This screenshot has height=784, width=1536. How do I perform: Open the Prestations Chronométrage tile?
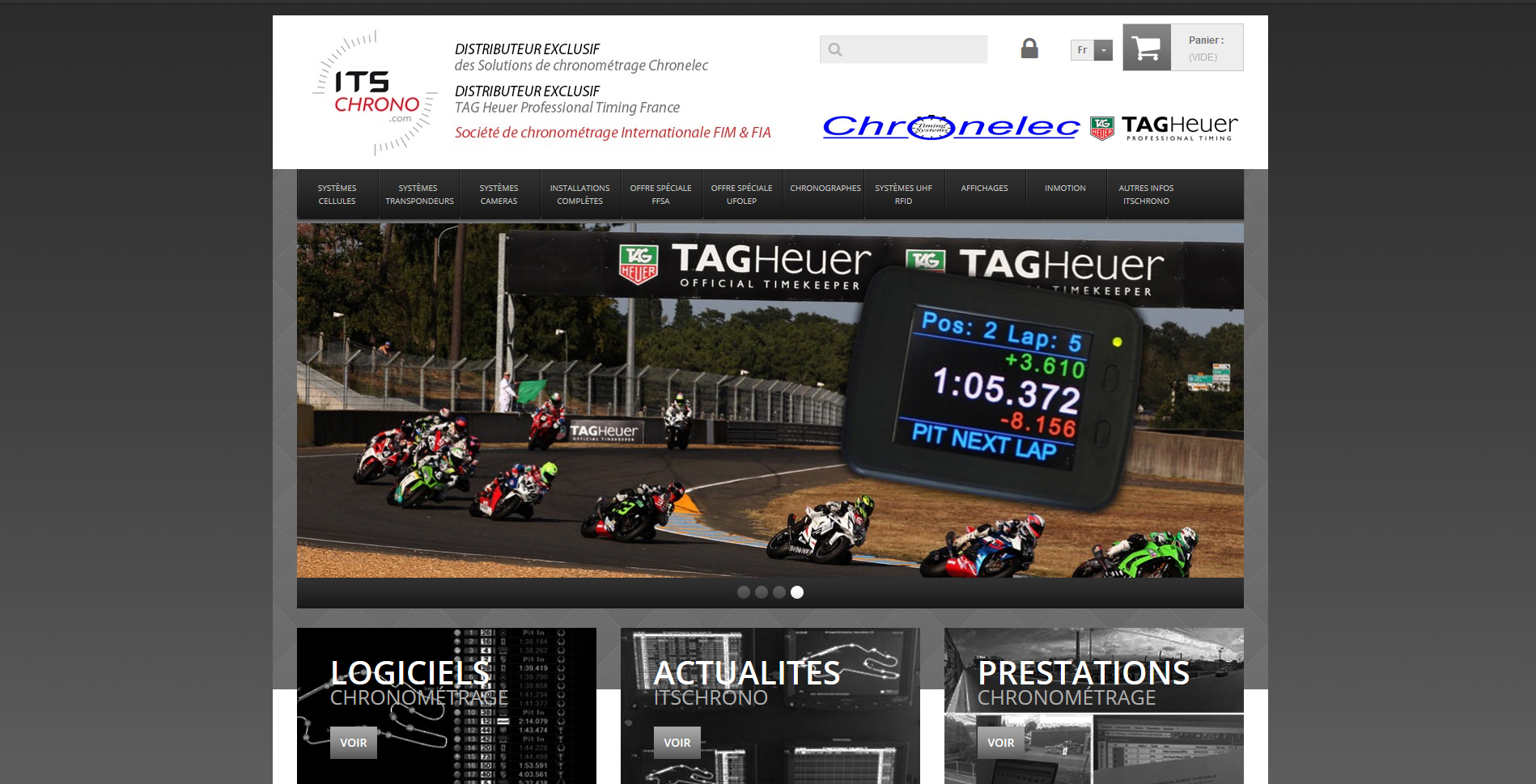(x=1094, y=706)
